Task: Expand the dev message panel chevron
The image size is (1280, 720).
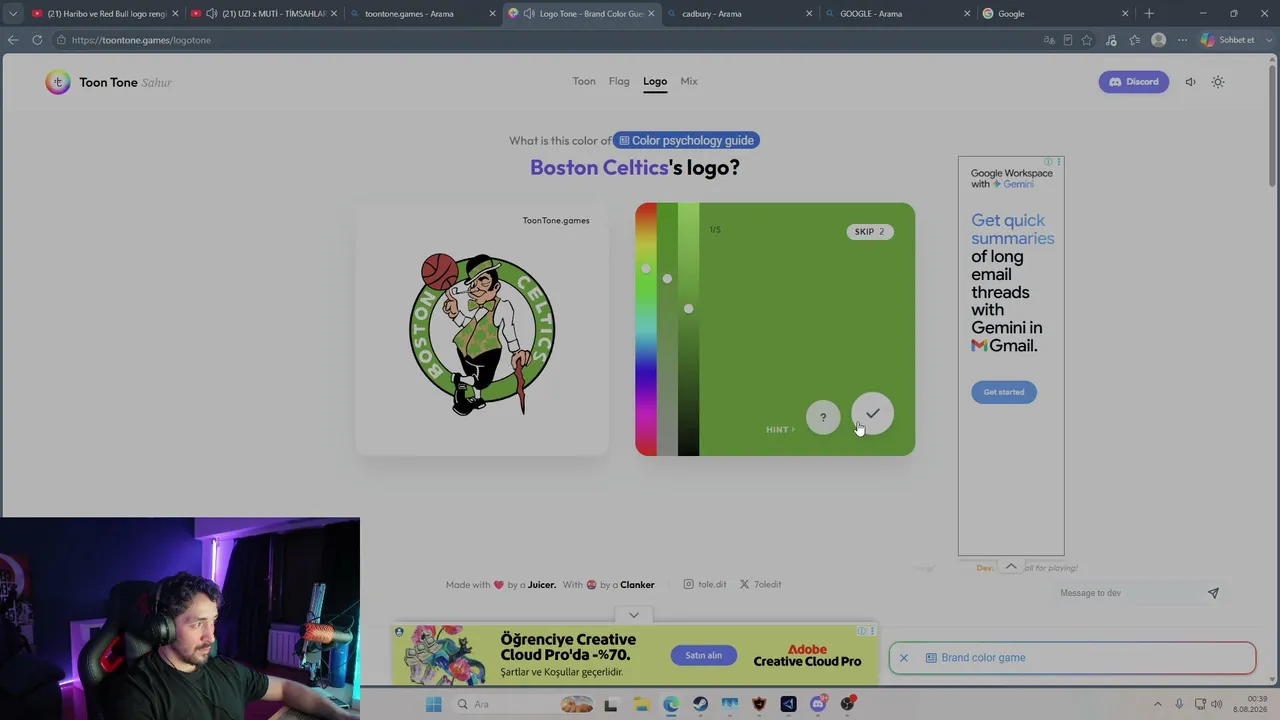Action: [x=1011, y=566]
